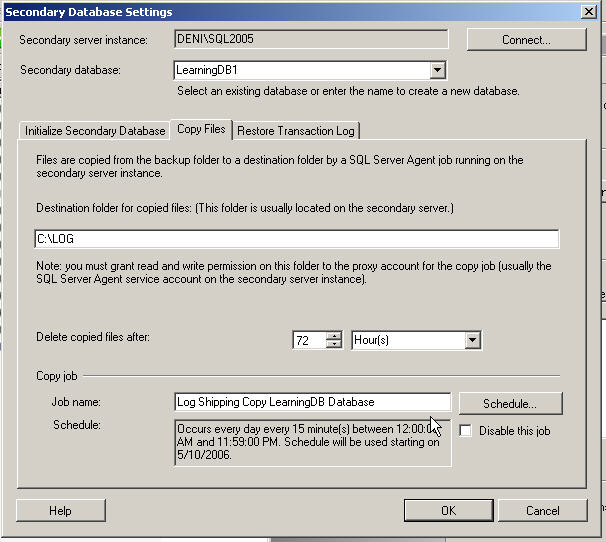Click the destination folder field showing C:\LOG
The image size is (606, 542).
(296, 239)
